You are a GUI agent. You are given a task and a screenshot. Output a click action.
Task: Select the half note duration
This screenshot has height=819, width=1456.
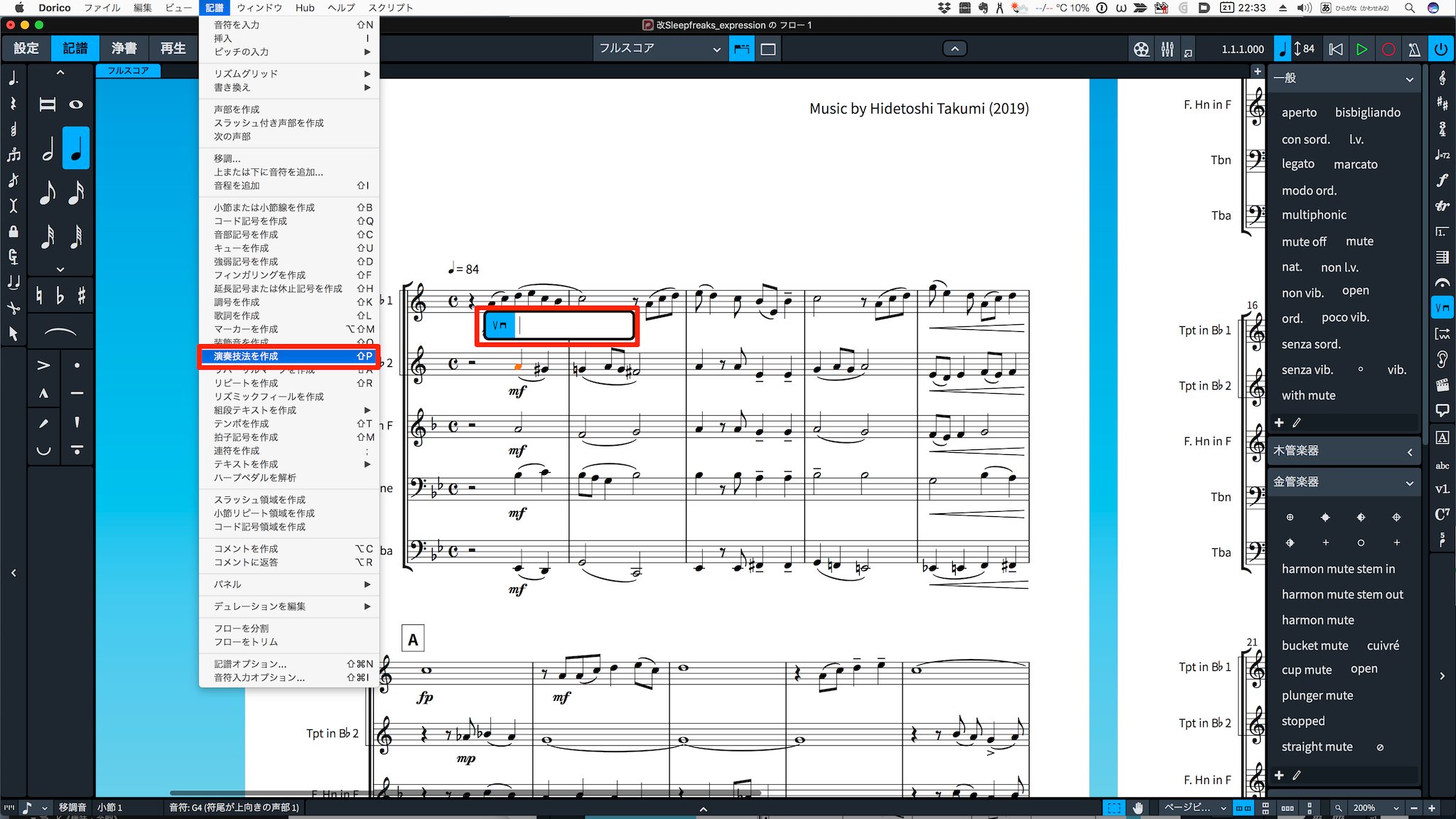tap(48, 148)
